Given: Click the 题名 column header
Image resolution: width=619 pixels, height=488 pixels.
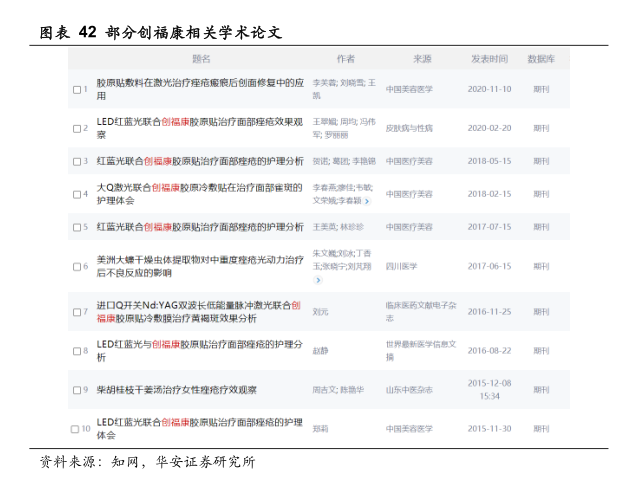Looking at the screenshot, I should coord(201,59).
